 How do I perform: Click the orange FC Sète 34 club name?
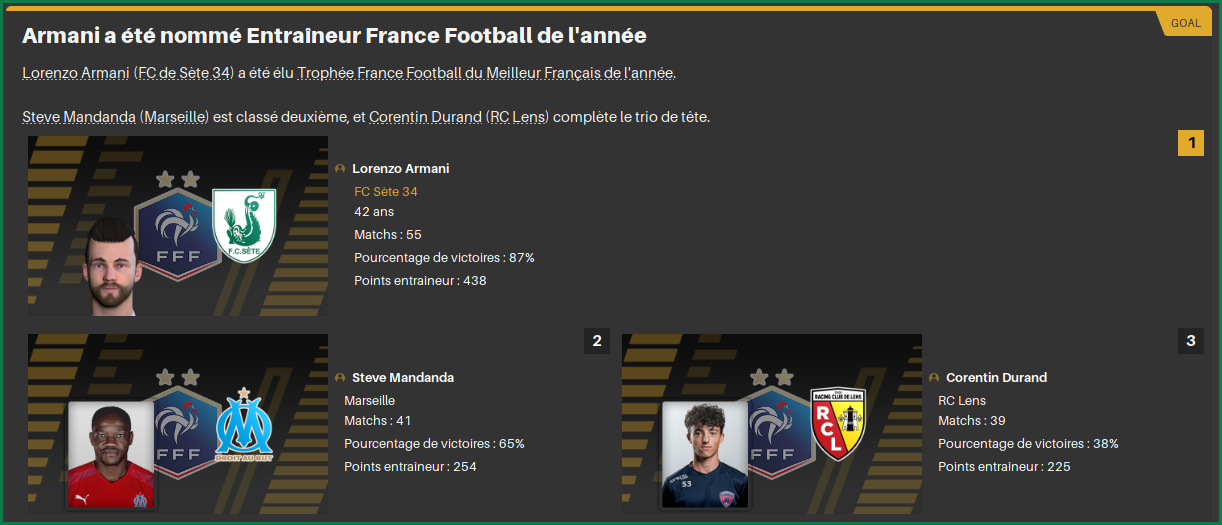[386, 191]
